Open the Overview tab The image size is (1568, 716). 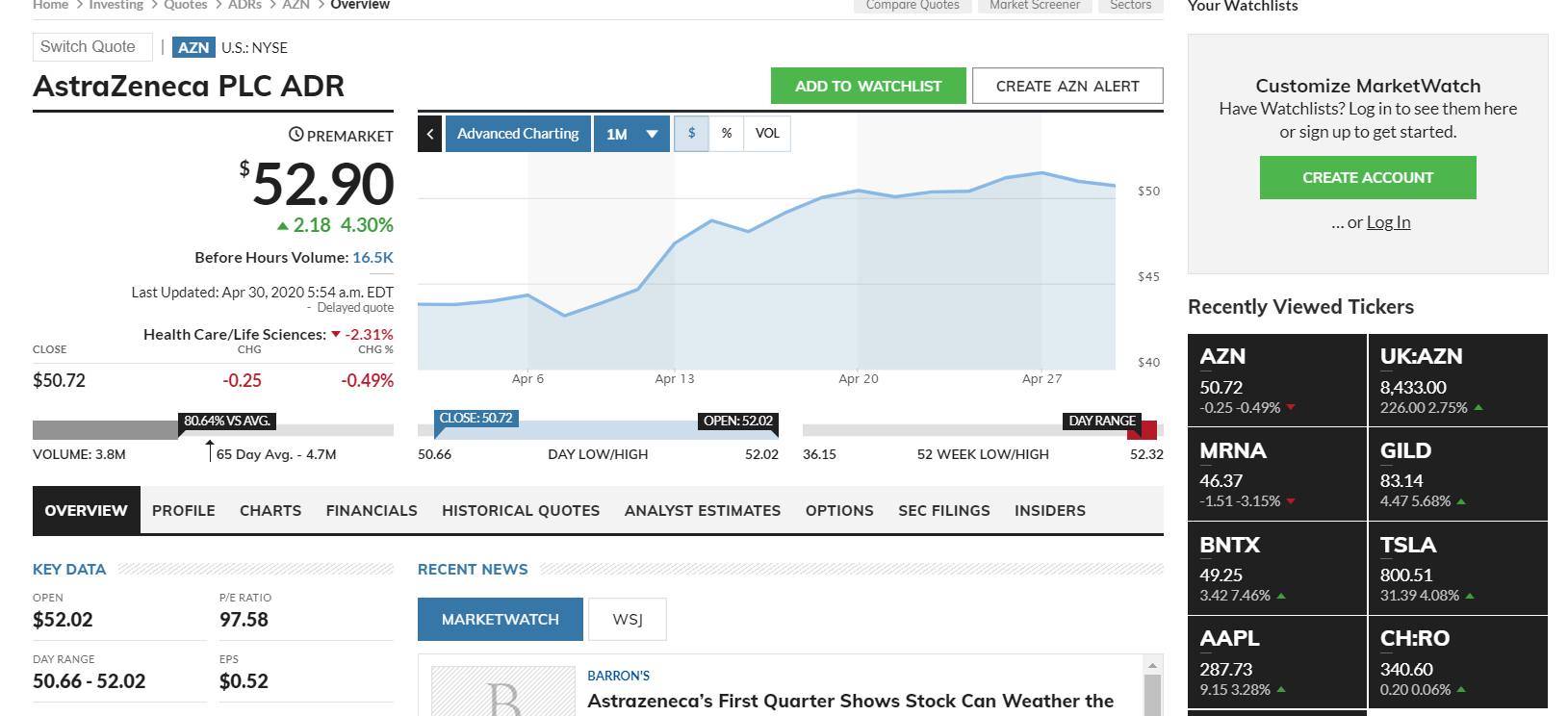point(87,510)
